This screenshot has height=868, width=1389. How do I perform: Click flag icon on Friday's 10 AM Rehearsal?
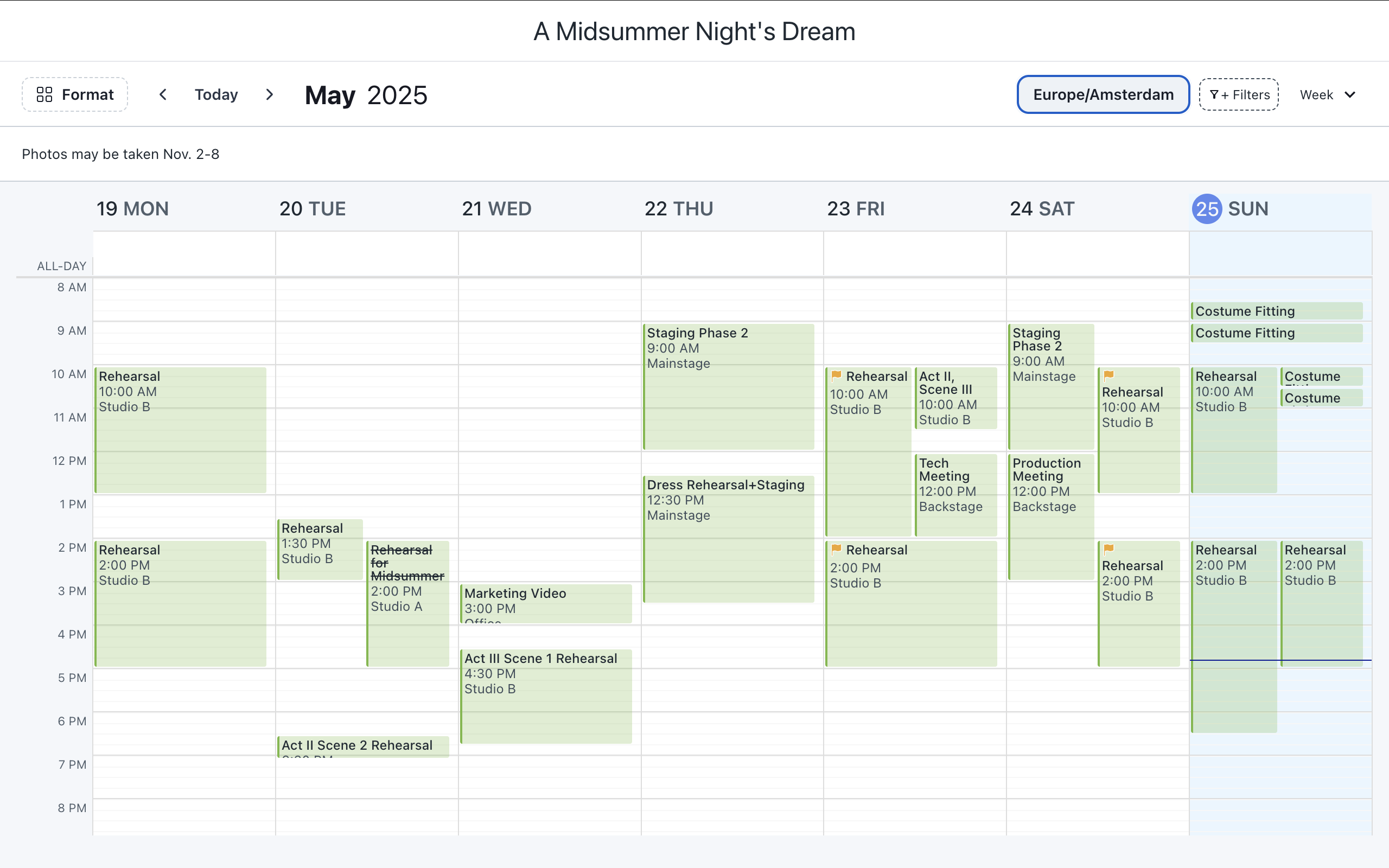coord(837,376)
